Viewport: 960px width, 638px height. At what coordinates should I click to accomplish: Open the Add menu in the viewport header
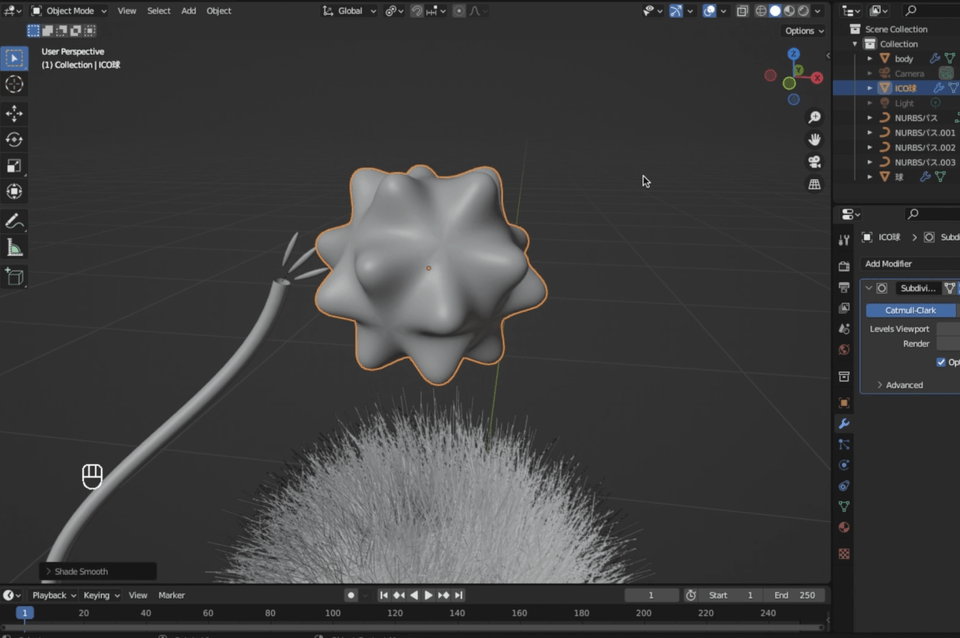(188, 11)
